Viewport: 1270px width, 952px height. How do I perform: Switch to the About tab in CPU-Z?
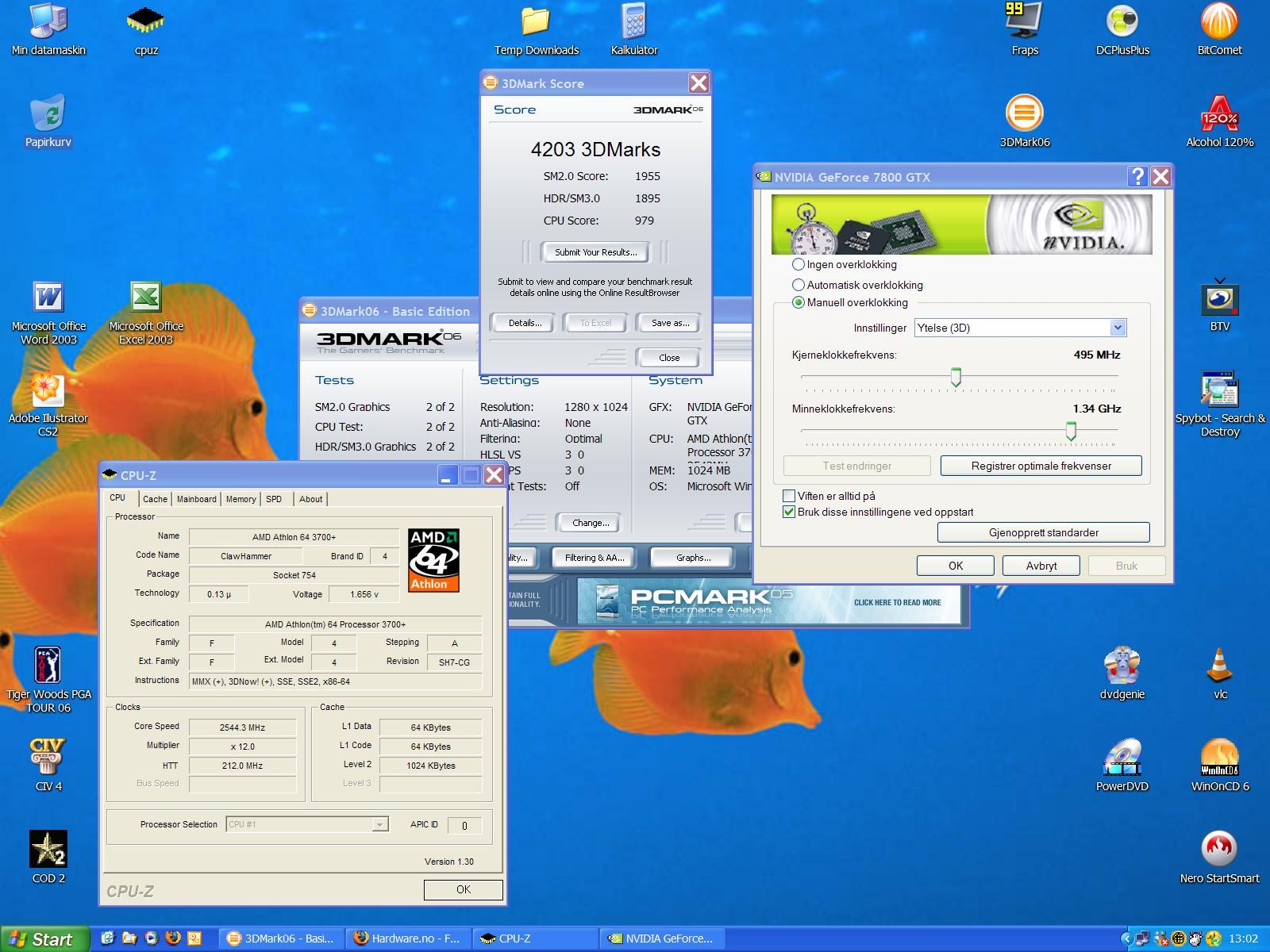click(x=310, y=499)
